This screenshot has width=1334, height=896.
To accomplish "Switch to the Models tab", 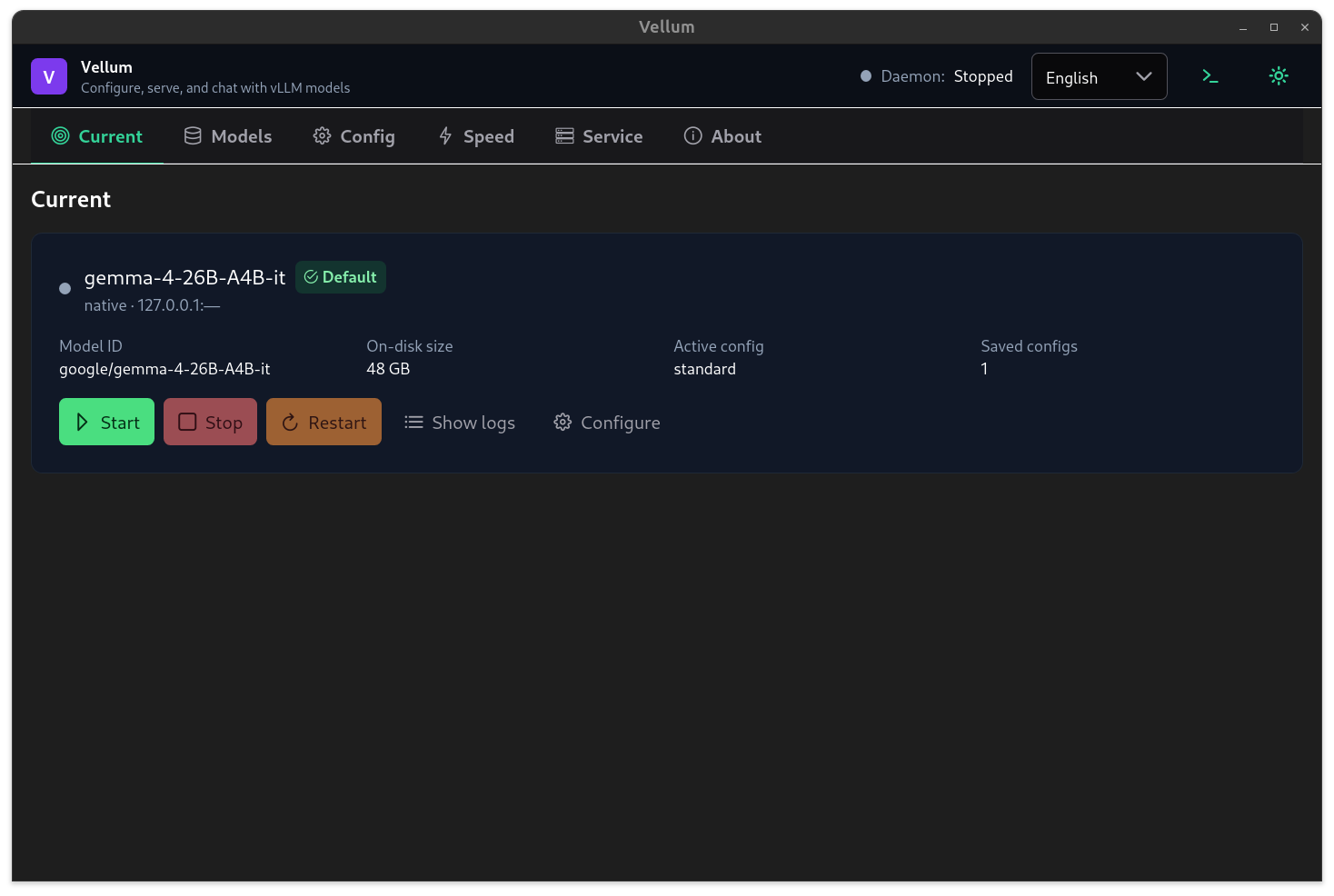I will point(228,136).
